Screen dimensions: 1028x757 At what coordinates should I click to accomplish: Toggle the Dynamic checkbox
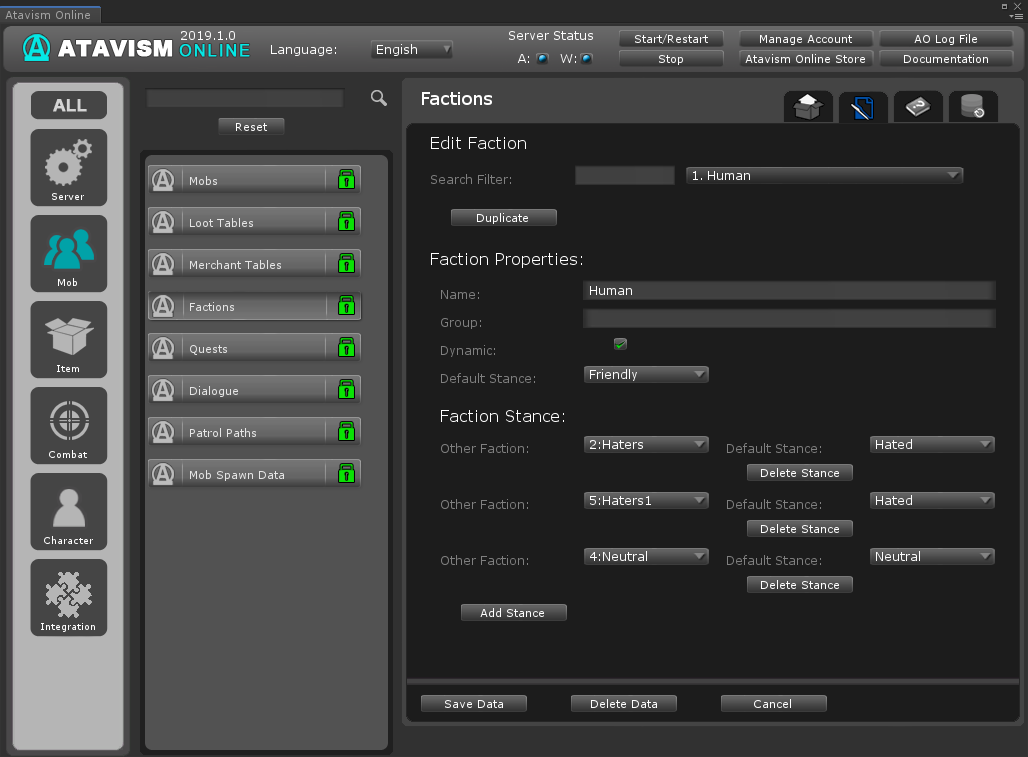pos(620,344)
